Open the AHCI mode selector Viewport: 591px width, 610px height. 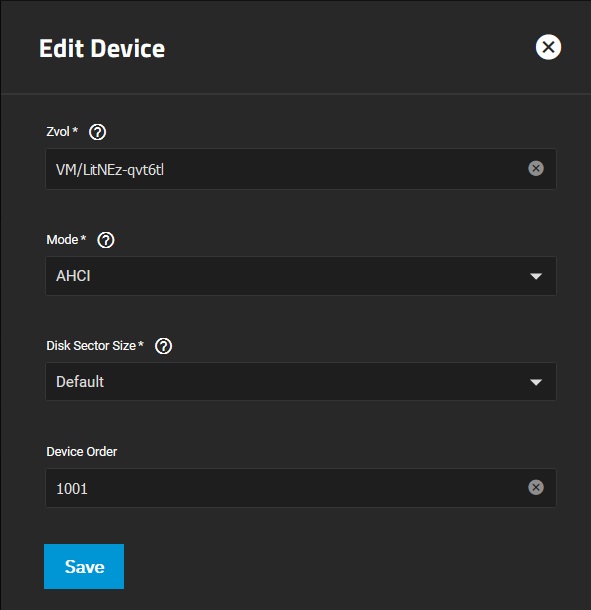(301, 276)
